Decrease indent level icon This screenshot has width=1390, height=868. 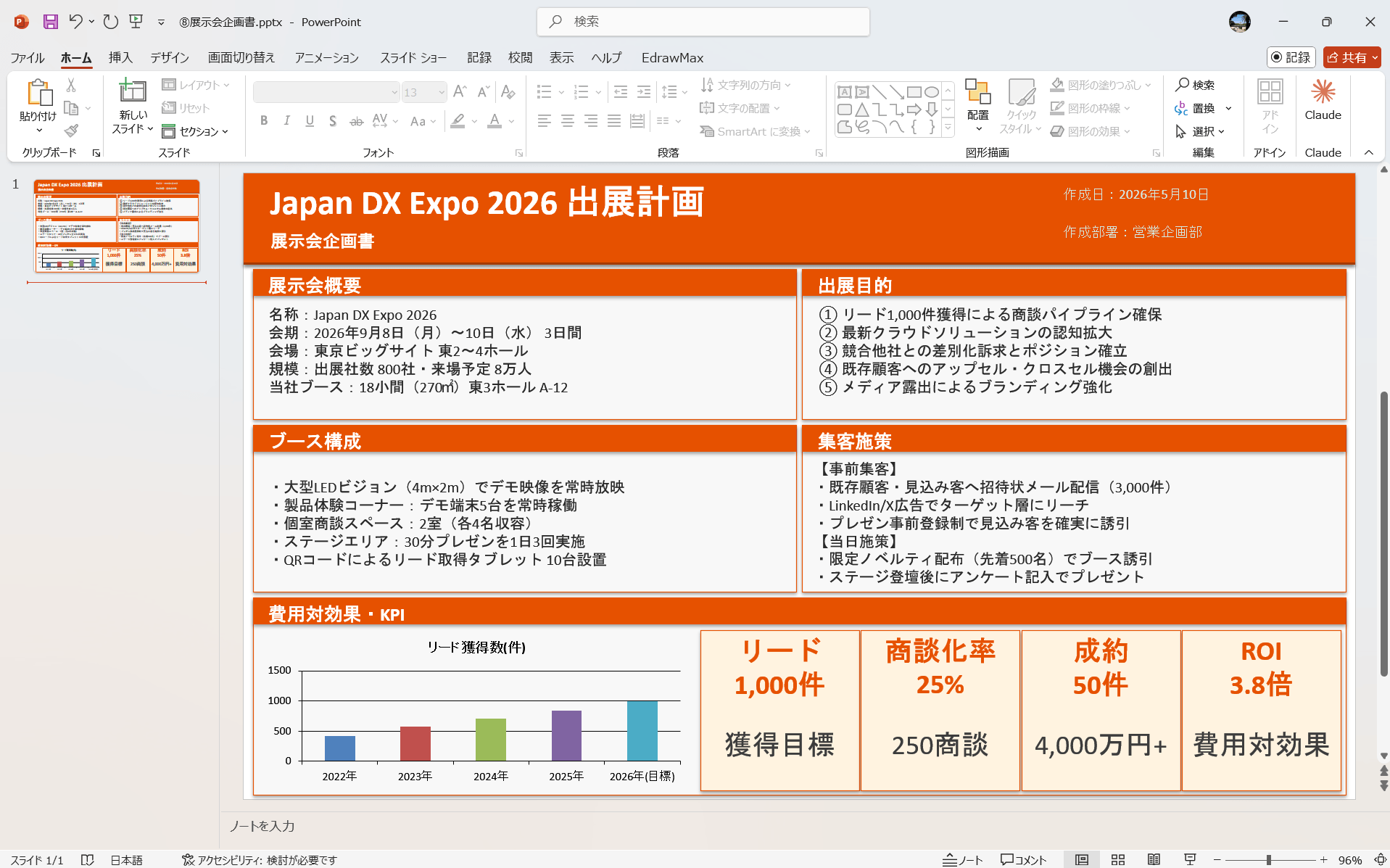[x=621, y=92]
